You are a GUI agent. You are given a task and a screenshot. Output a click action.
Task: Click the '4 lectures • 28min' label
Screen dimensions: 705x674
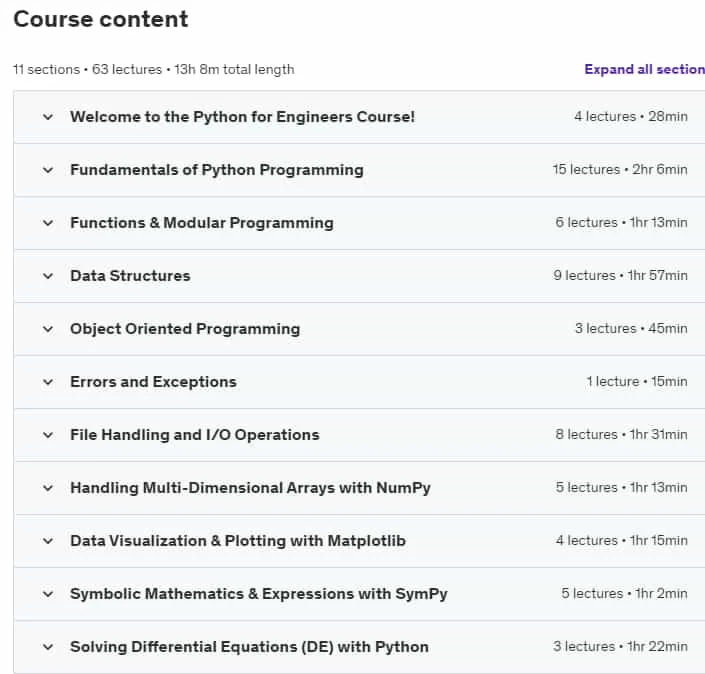click(631, 116)
